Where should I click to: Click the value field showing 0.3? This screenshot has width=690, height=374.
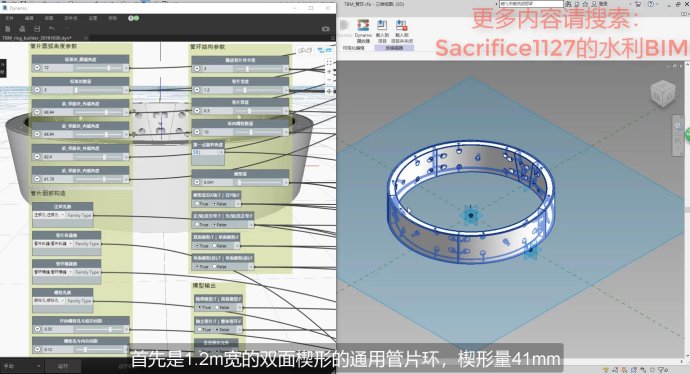[217, 111]
